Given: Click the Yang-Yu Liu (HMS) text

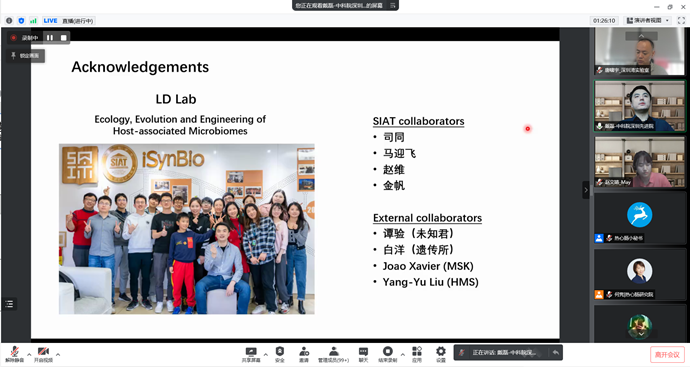Looking at the screenshot, I should [x=430, y=282].
